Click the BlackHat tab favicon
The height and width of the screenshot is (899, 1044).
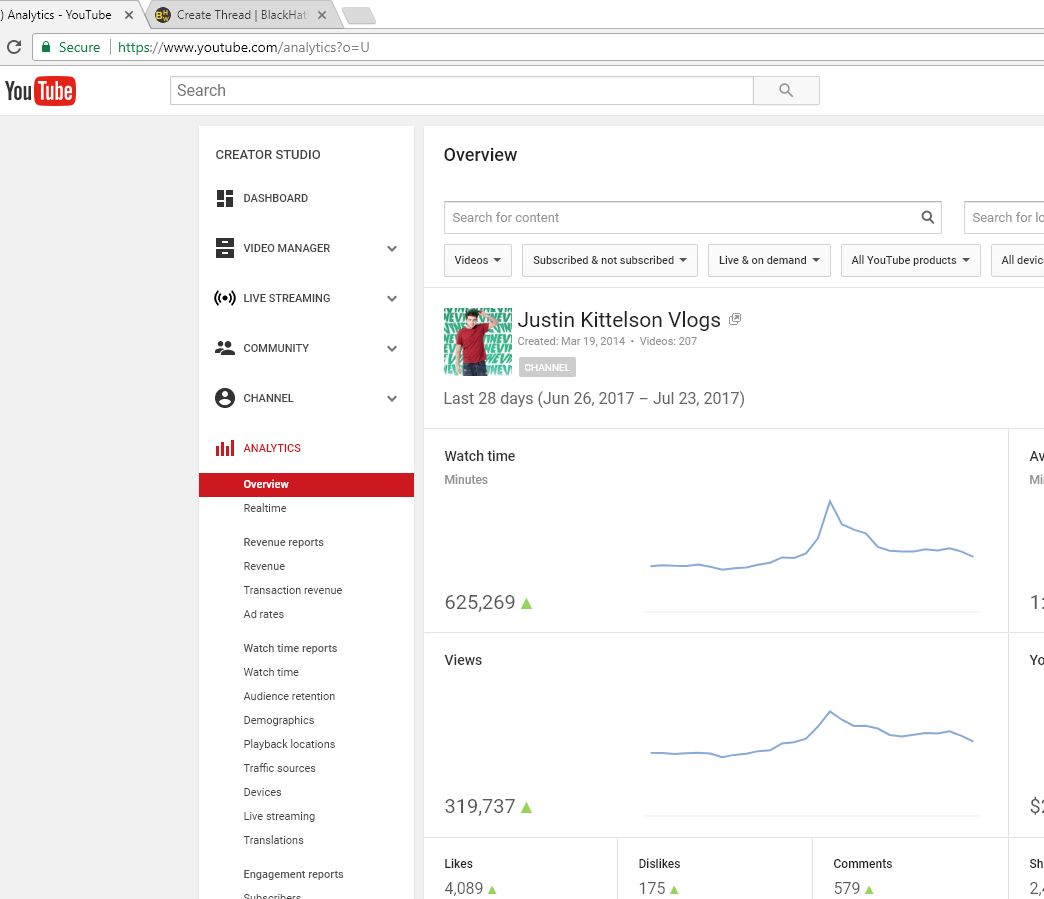[162, 15]
